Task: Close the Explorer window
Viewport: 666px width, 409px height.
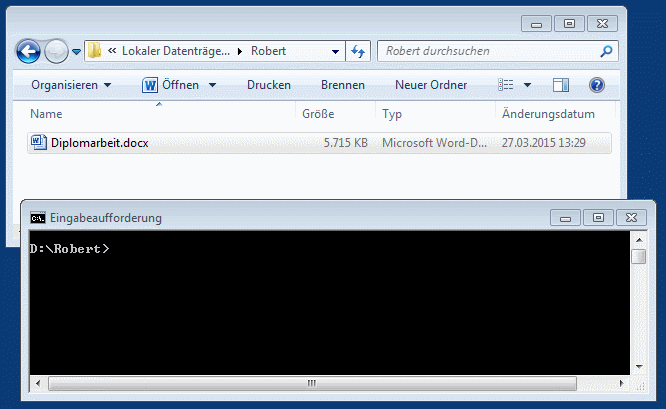Action: [602, 24]
